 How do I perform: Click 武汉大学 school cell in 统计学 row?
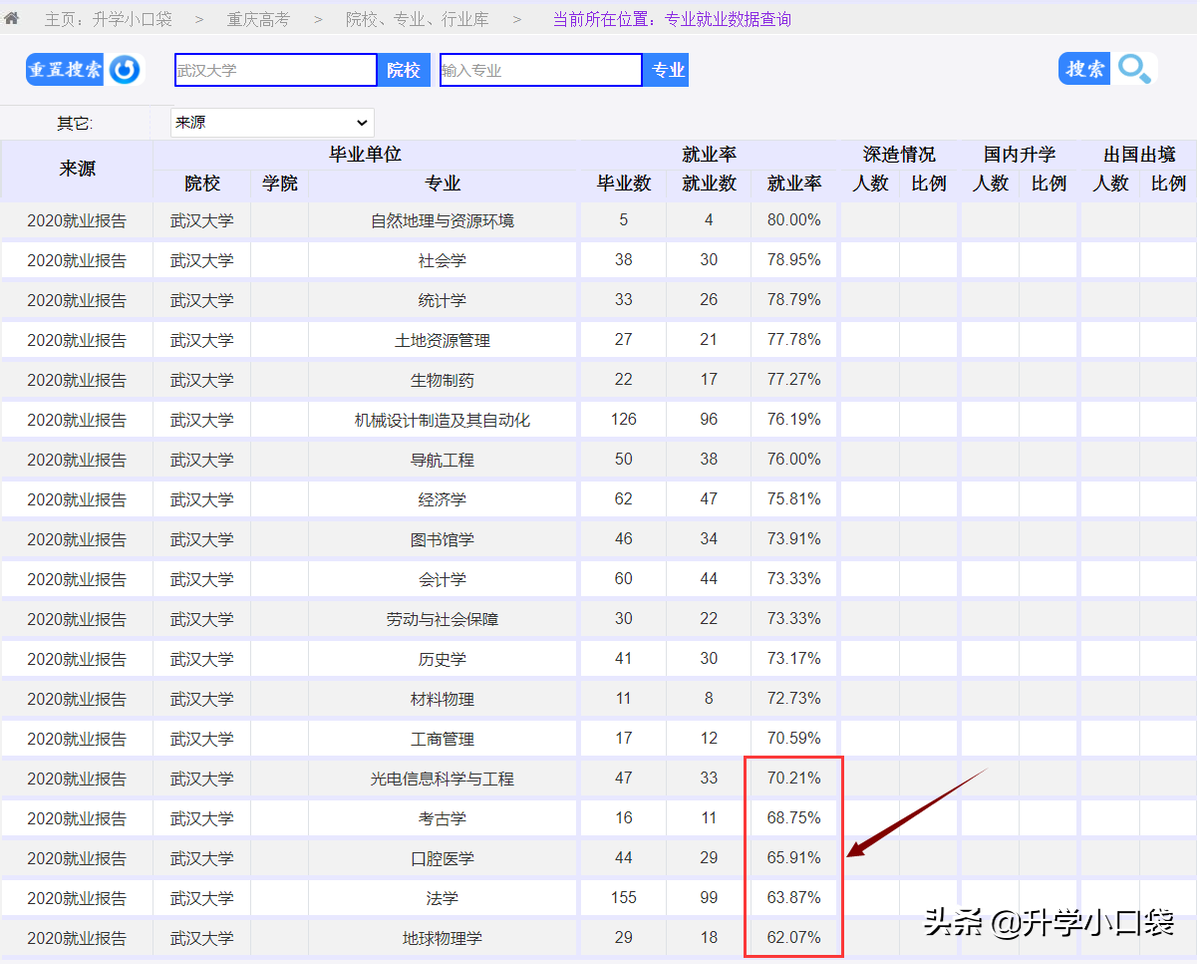coord(202,300)
